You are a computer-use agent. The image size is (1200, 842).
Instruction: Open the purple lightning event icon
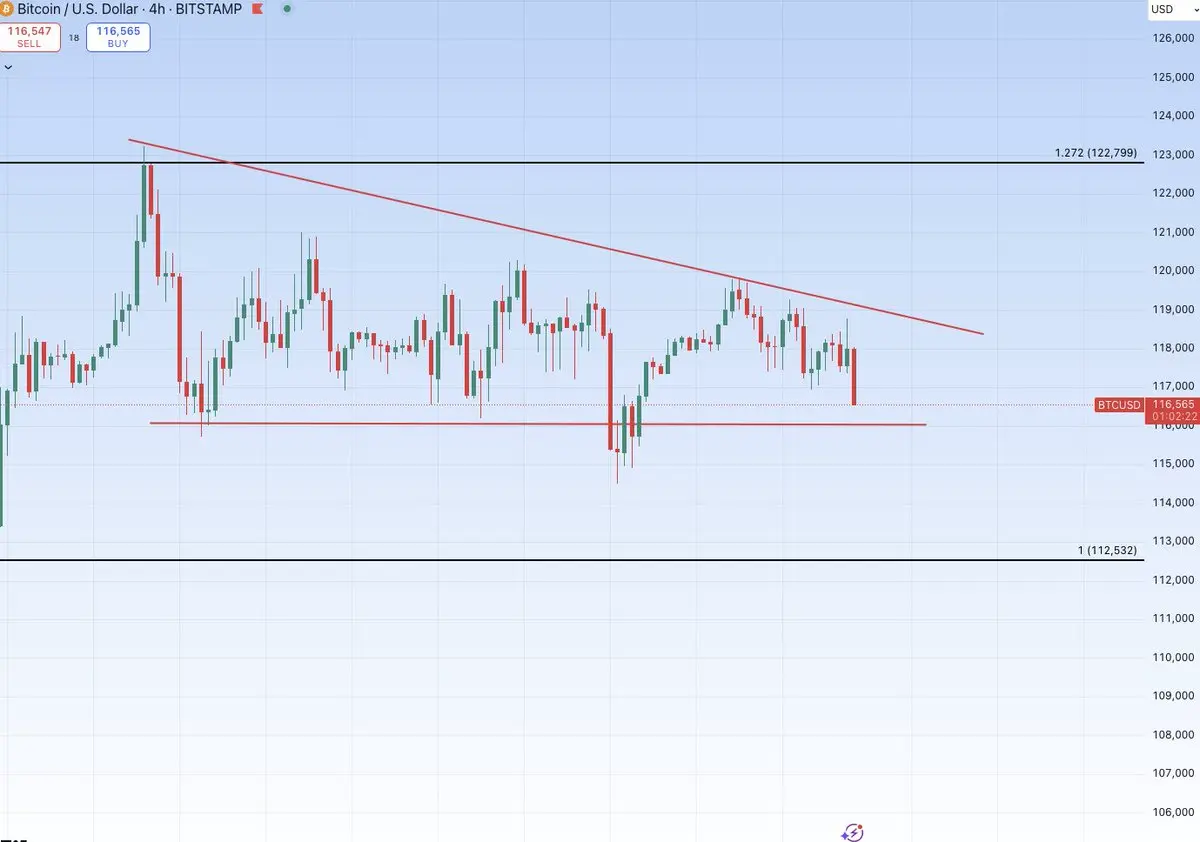pos(852,832)
